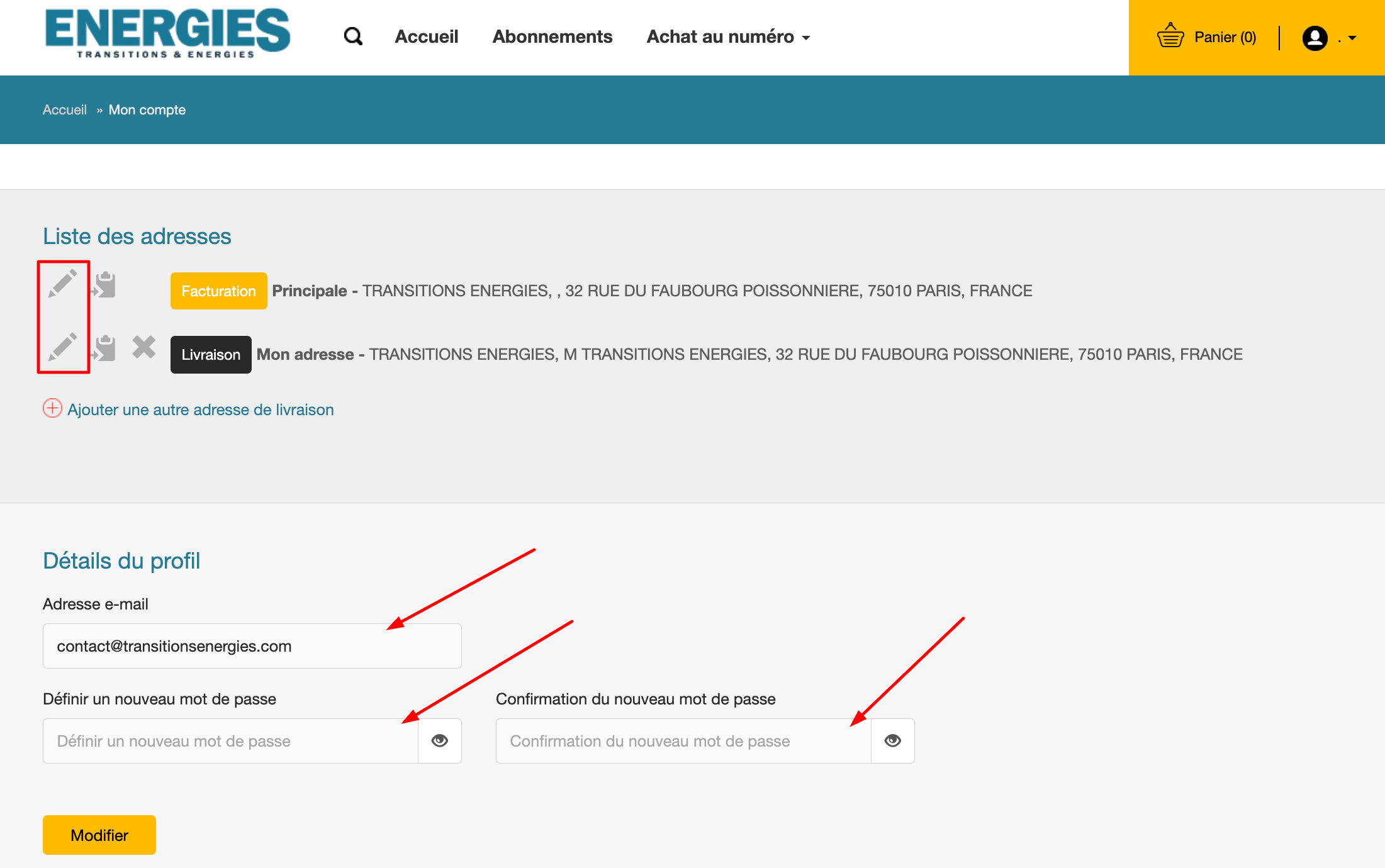This screenshot has height=868, width=1385.
Task: Click the Modifier button
Action: click(99, 835)
